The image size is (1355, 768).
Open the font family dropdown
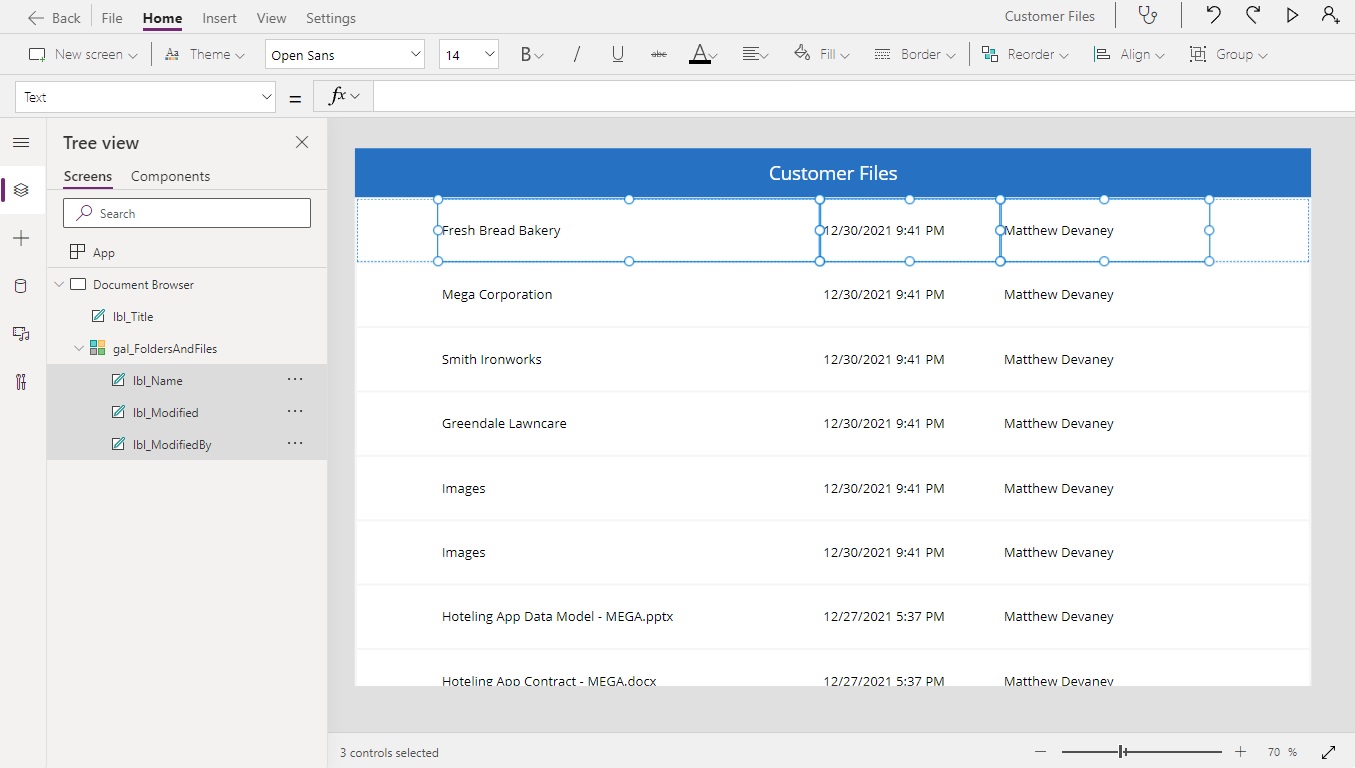click(x=344, y=54)
